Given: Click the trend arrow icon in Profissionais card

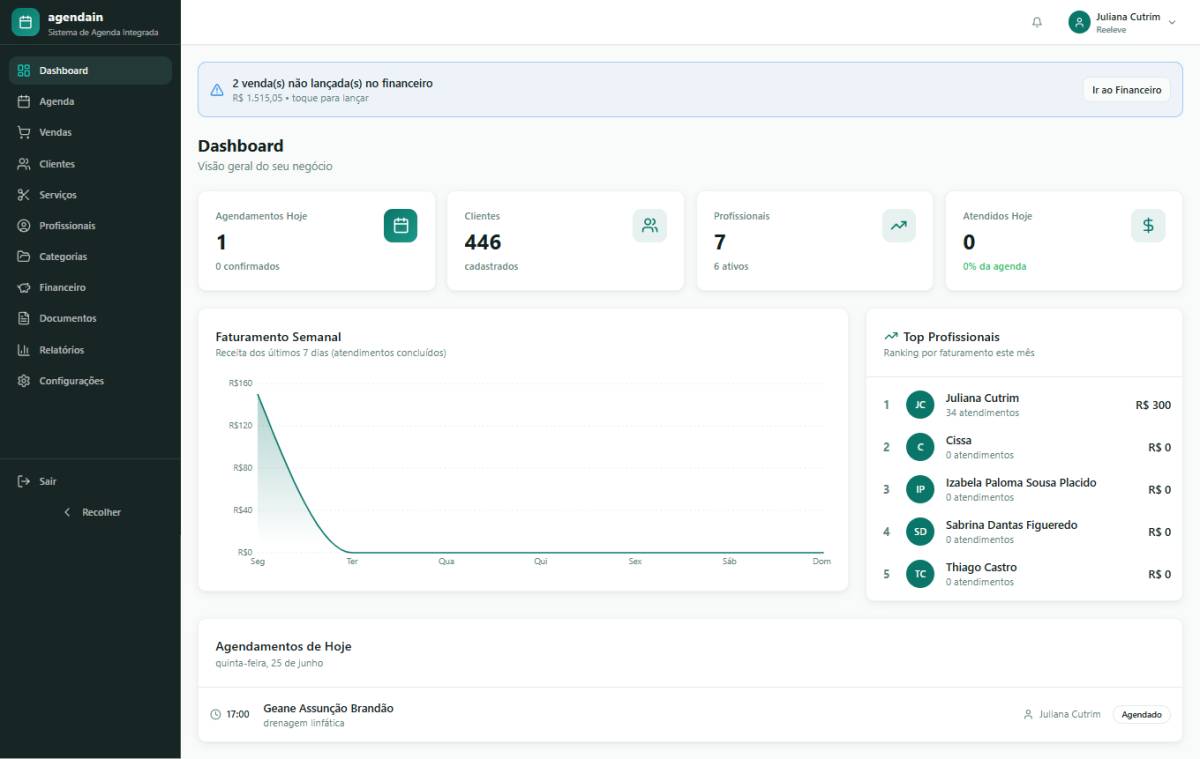Looking at the screenshot, I should pyautogui.click(x=899, y=226).
